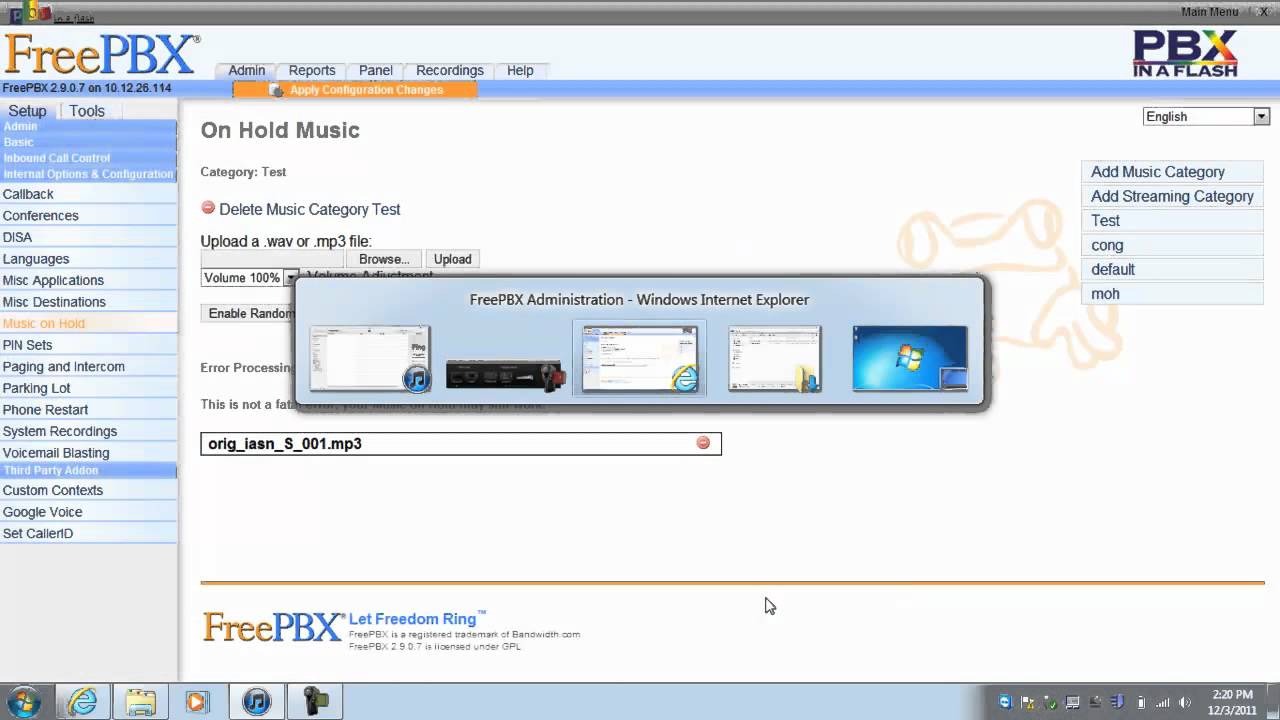1280x720 pixels.
Task: Open the Panel menu
Action: [x=376, y=70]
